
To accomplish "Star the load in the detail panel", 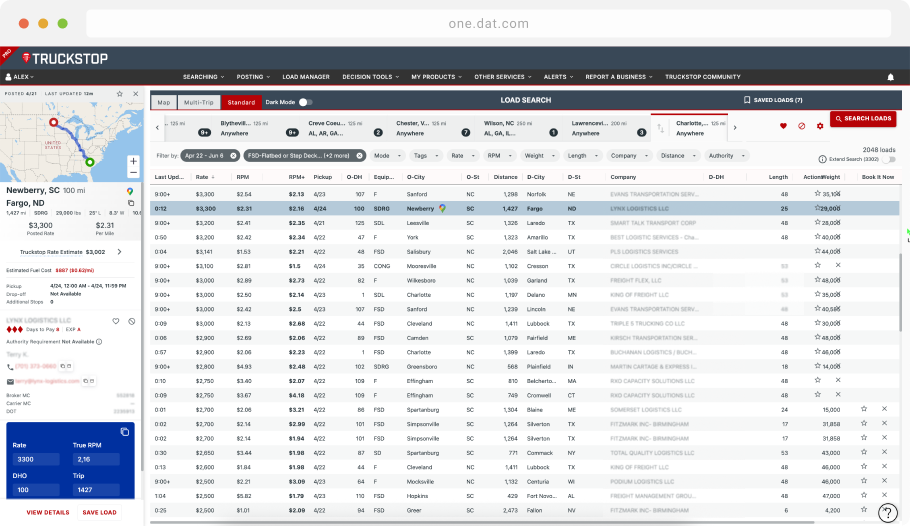I will (x=118, y=93).
